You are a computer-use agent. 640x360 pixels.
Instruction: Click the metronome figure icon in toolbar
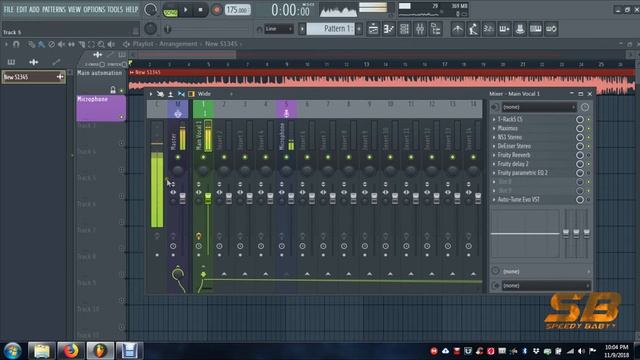pos(473,29)
